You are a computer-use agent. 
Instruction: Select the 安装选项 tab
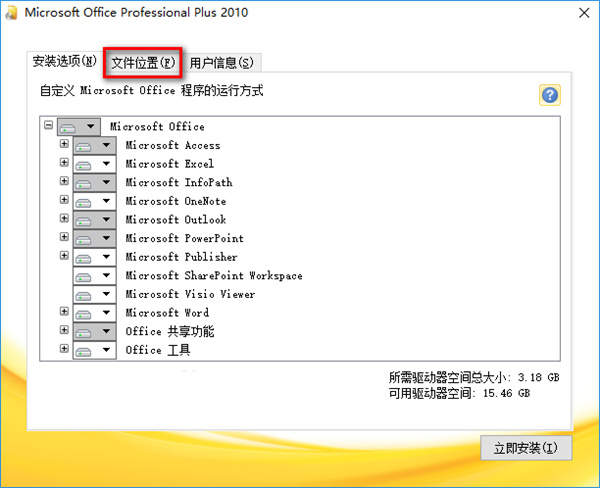(63, 62)
